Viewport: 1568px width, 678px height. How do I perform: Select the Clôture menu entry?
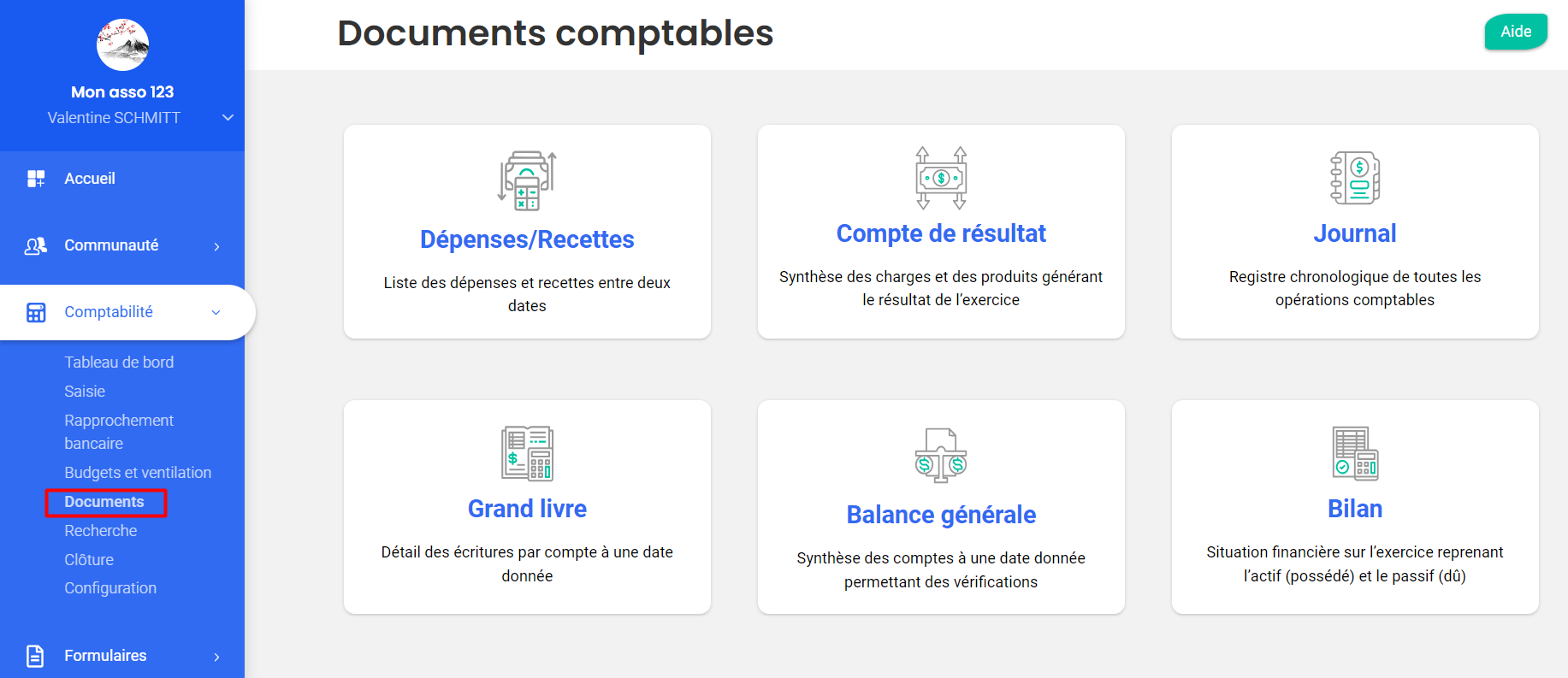click(x=89, y=560)
